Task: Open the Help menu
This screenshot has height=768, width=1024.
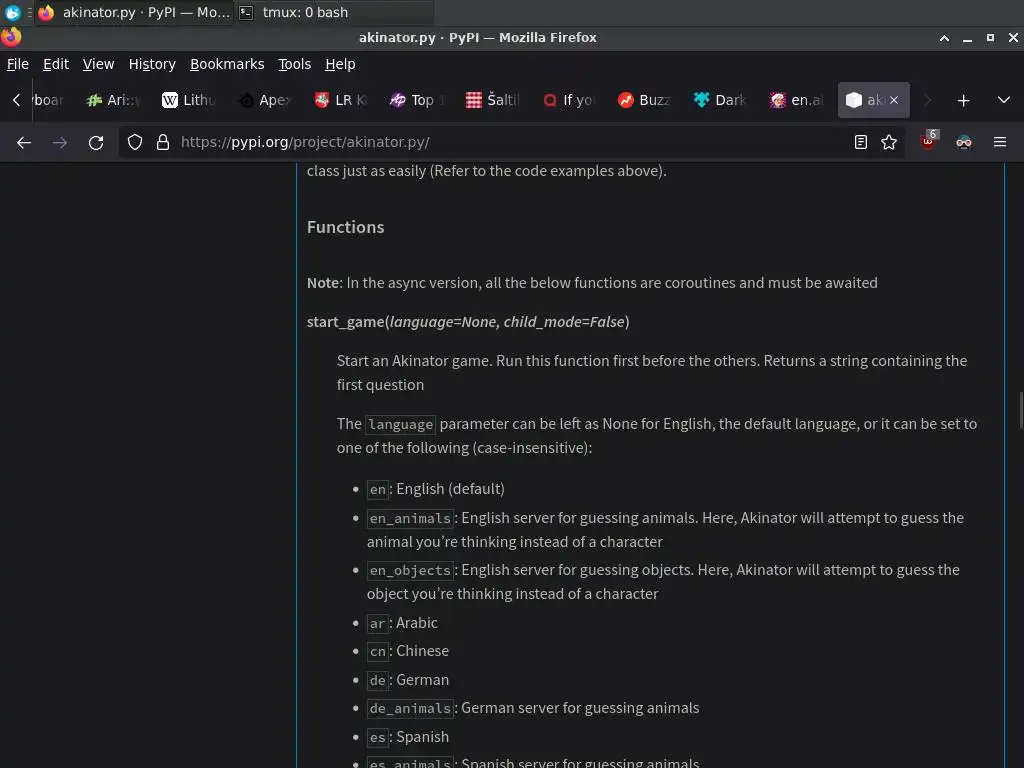Action: 340,64
